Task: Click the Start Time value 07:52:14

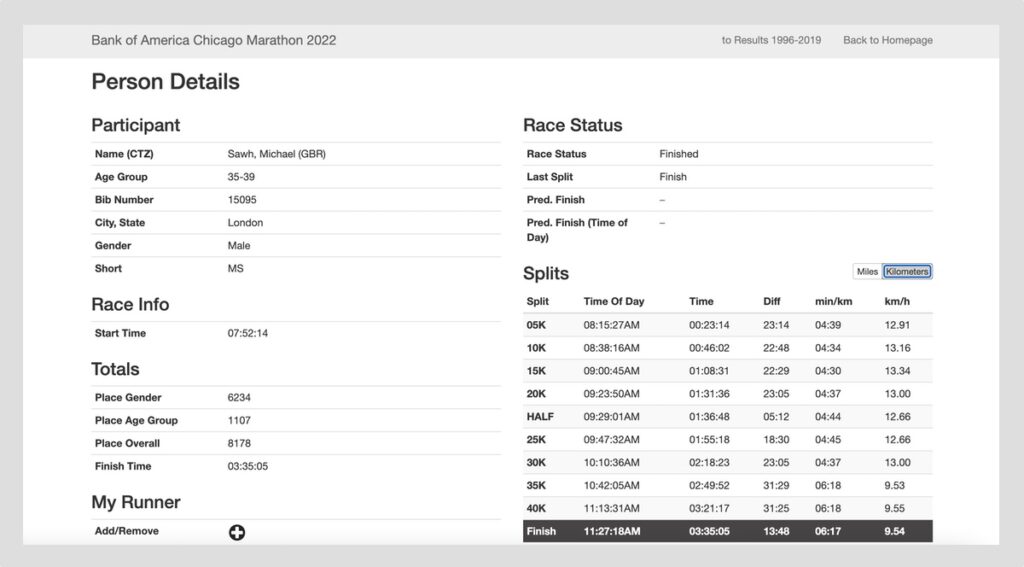Action: coord(248,333)
